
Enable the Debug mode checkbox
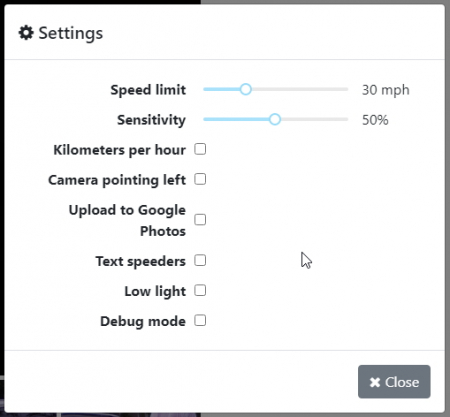coord(200,321)
